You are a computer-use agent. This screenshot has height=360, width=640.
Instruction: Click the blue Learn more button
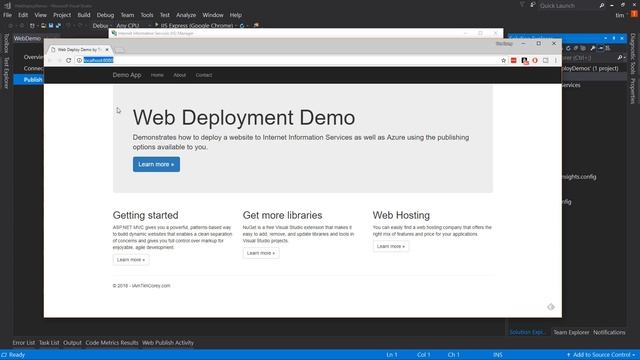(156, 164)
